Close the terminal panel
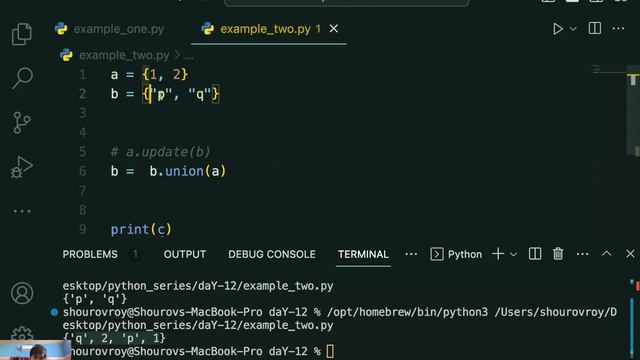This screenshot has width=640, height=360. 630,254
